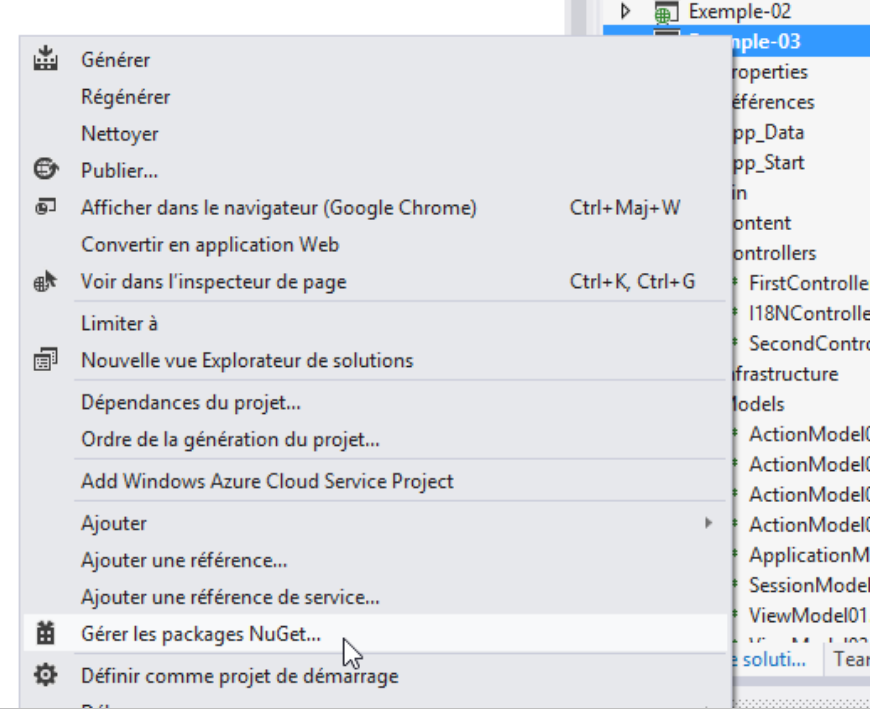Click the gear icon for startup project
Screen dimensions: 878x712
tap(46, 676)
